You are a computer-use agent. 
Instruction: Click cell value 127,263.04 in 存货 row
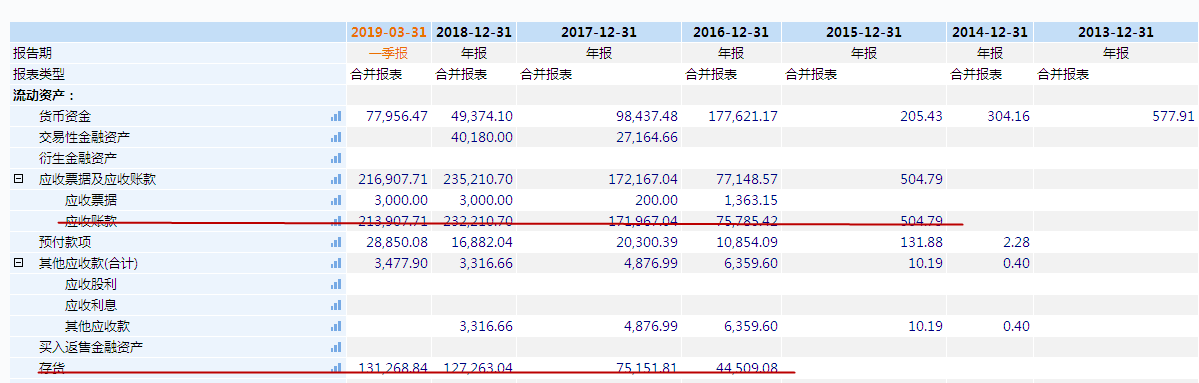(478, 368)
